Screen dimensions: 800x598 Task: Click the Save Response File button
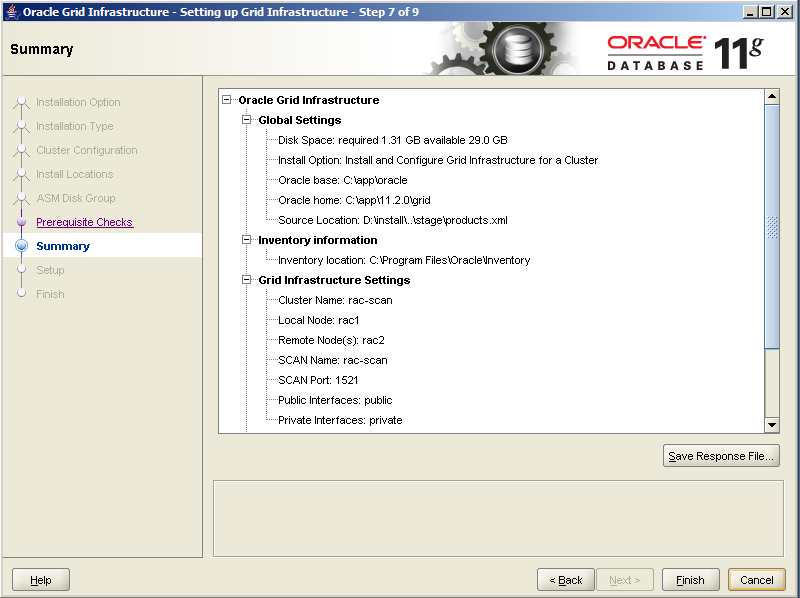coord(721,456)
